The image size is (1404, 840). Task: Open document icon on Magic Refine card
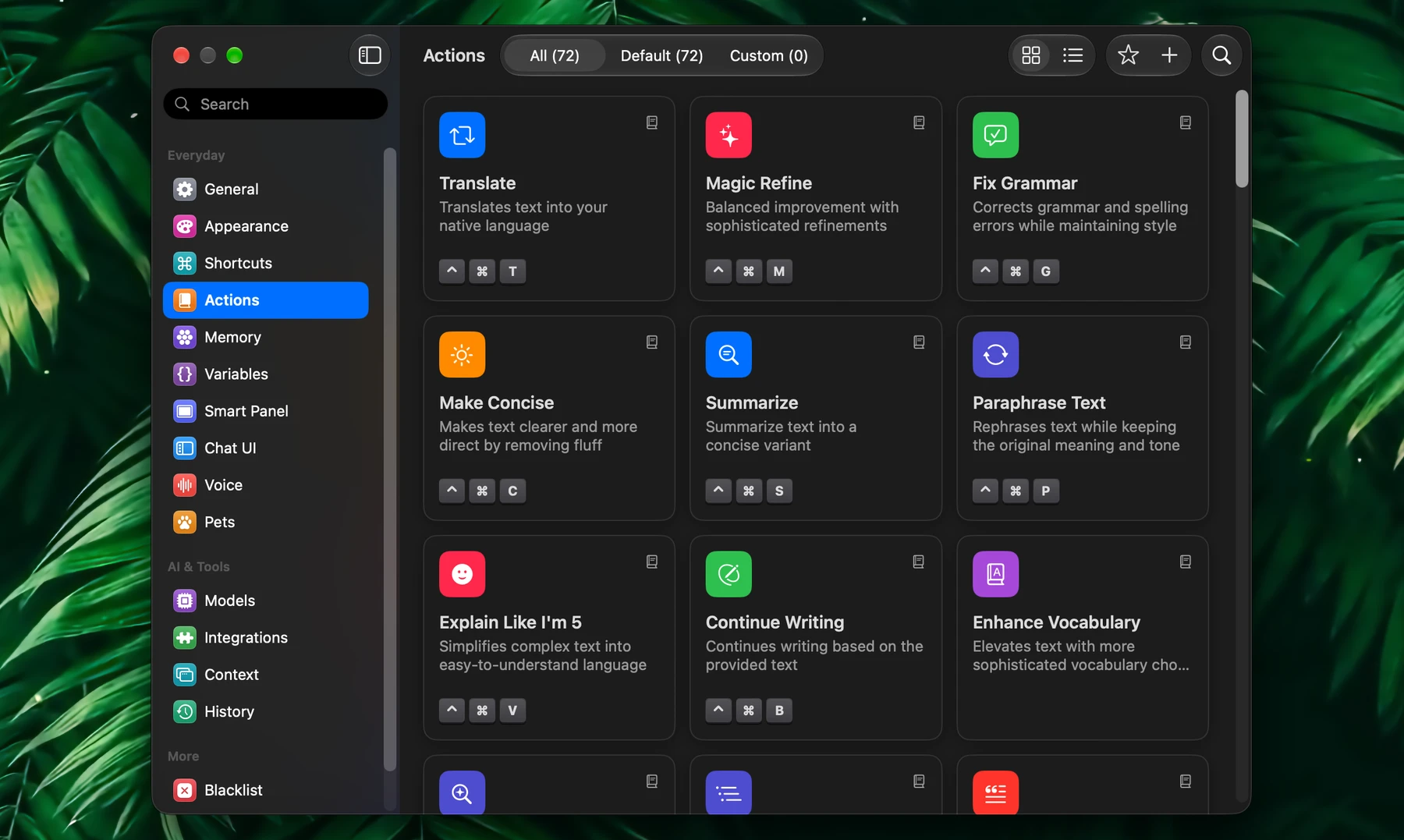click(x=919, y=122)
